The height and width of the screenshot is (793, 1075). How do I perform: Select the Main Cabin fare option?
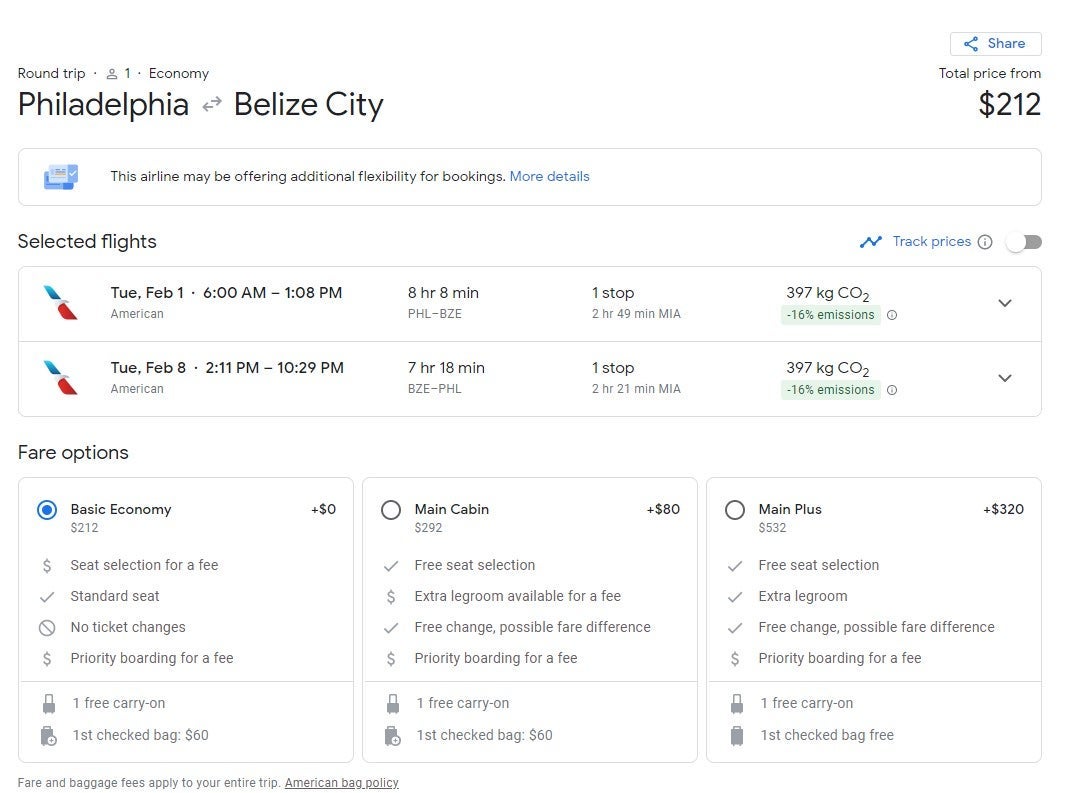pyautogui.click(x=391, y=510)
